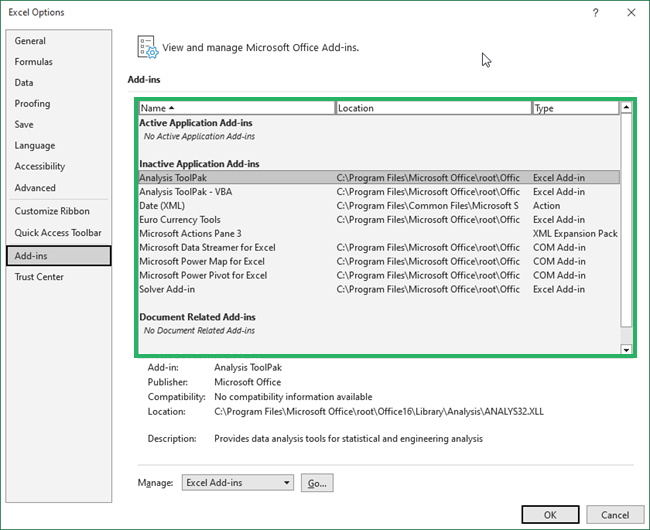Open the Manage Excel Add-ins dropdown
Image resolution: width=650 pixels, height=530 pixels.
(x=238, y=483)
